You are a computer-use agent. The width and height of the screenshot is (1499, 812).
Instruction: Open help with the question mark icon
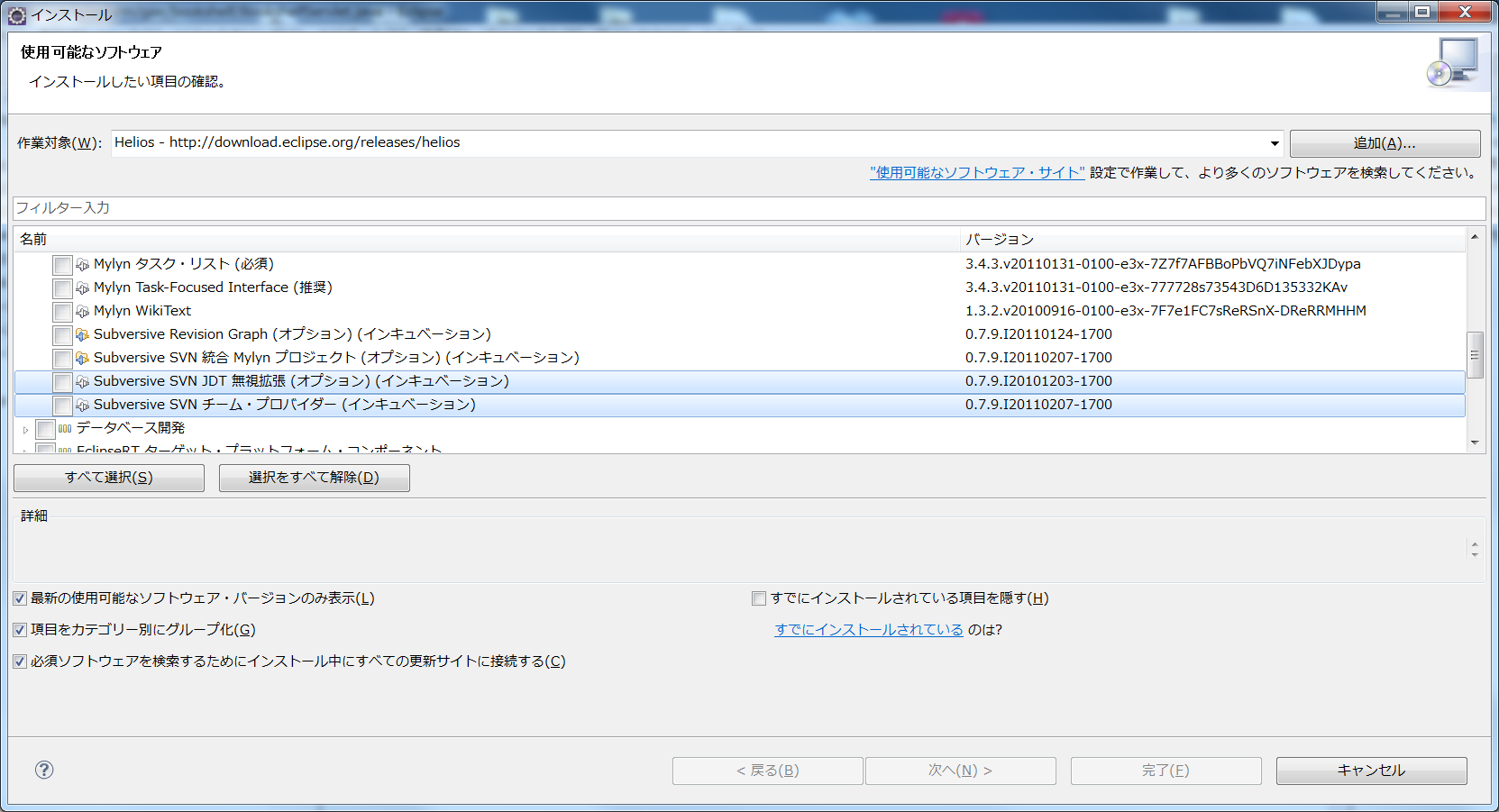(44, 770)
